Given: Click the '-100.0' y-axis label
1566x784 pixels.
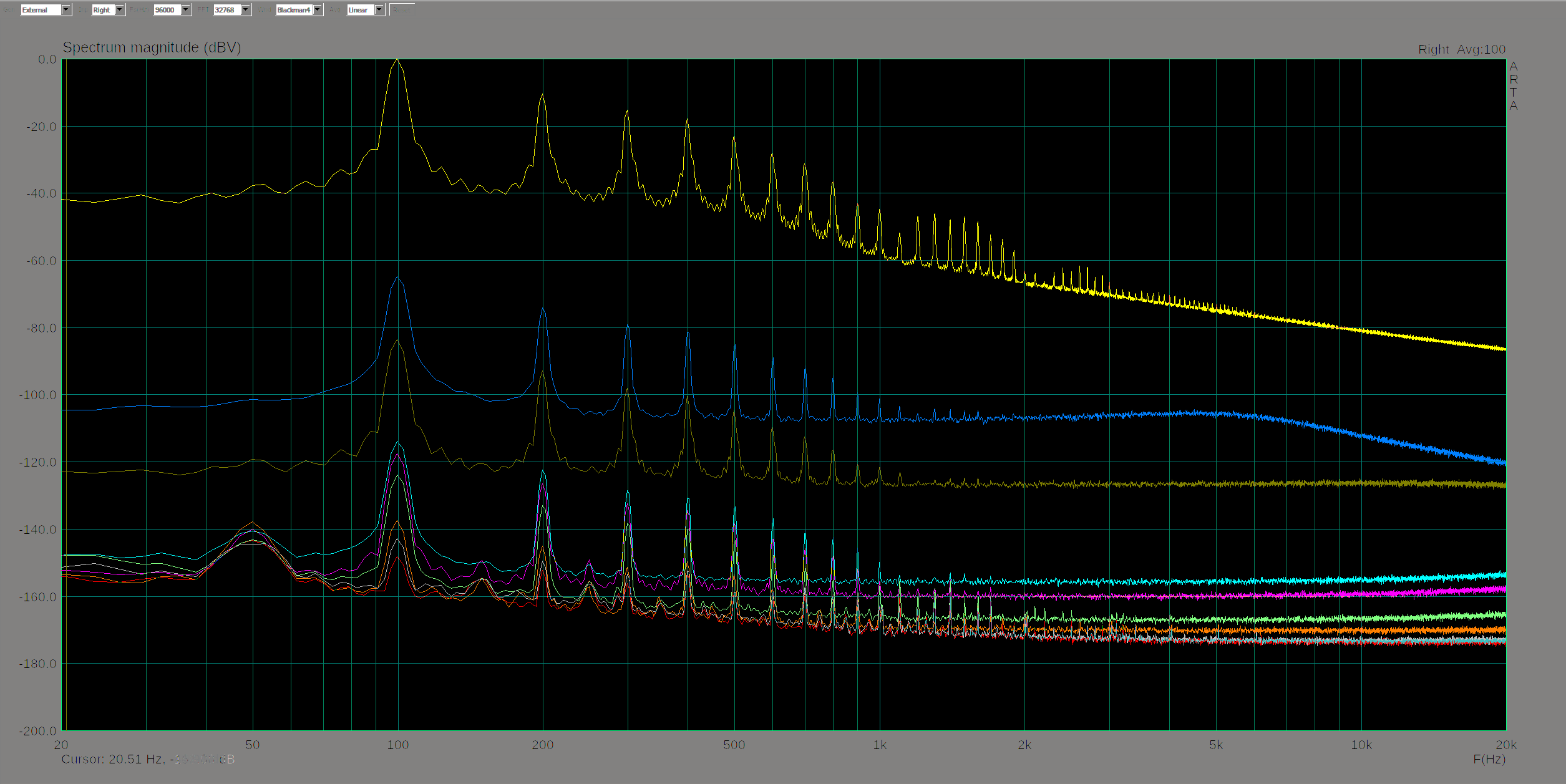Looking at the screenshot, I should click(x=38, y=395).
